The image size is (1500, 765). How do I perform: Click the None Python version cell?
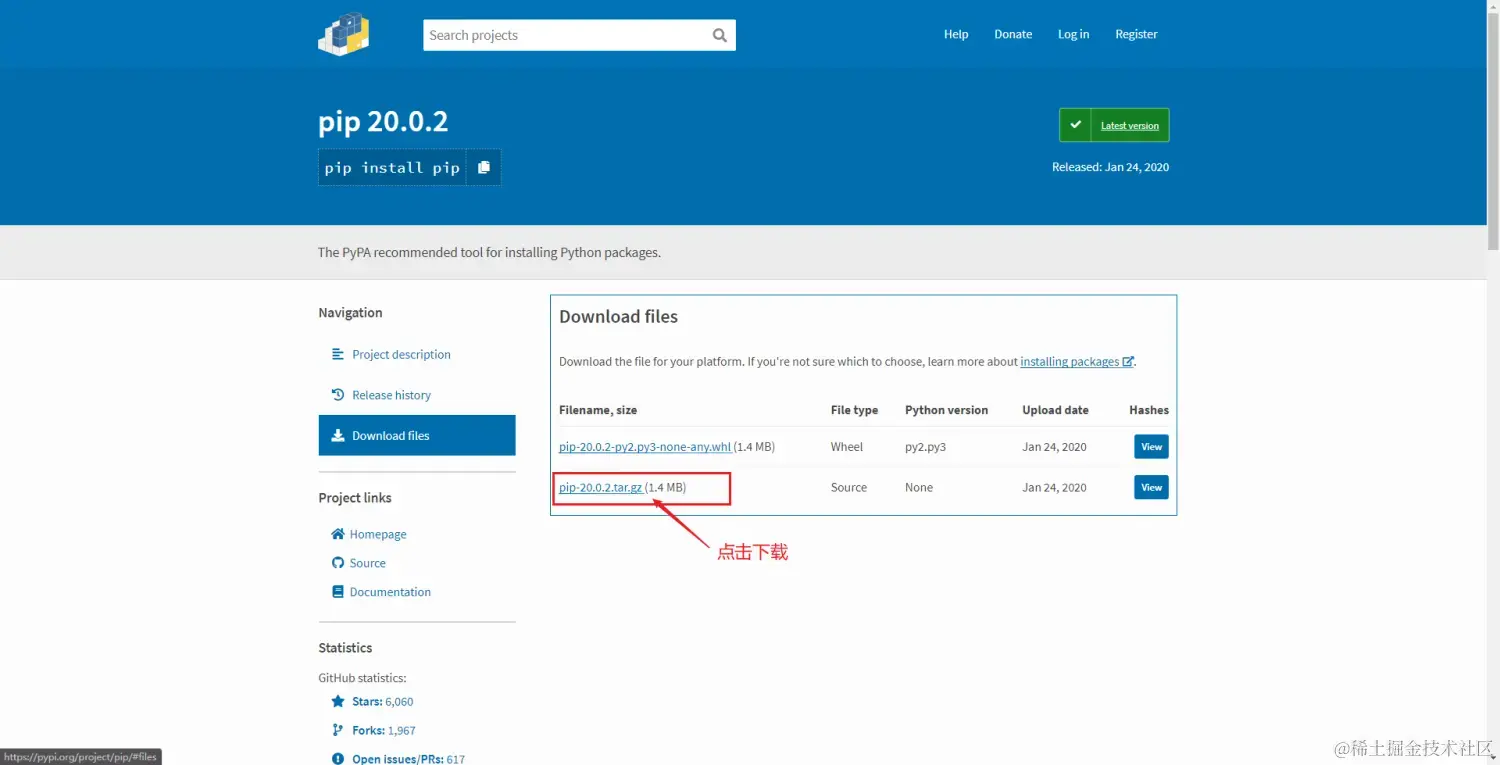[x=919, y=488]
